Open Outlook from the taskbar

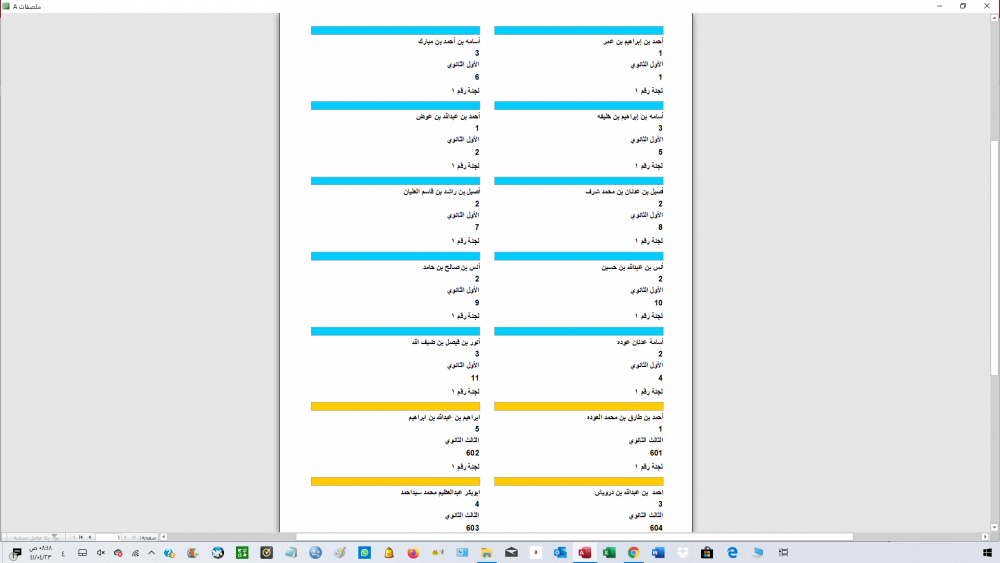coord(560,553)
